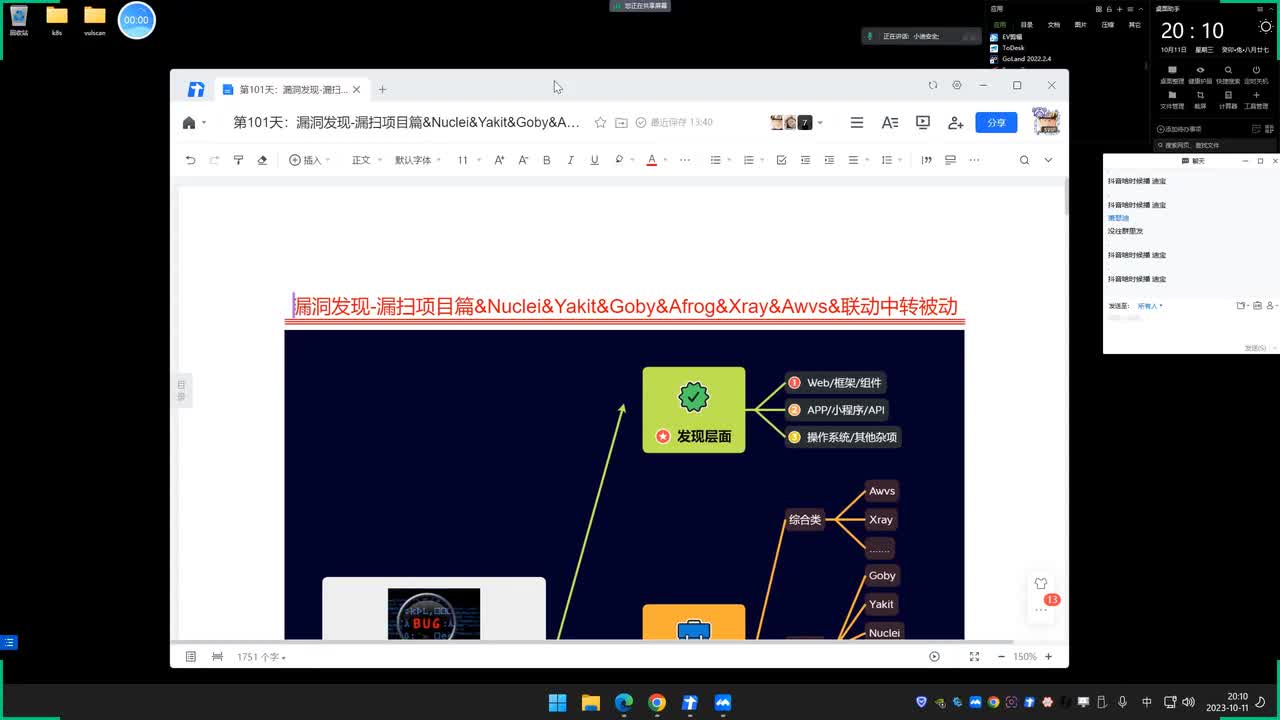Image resolution: width=1280 pixels, height=720 pixels.
Task: Open the 所有人 recipient dropdown in chat
Action: pos(1149,306)
